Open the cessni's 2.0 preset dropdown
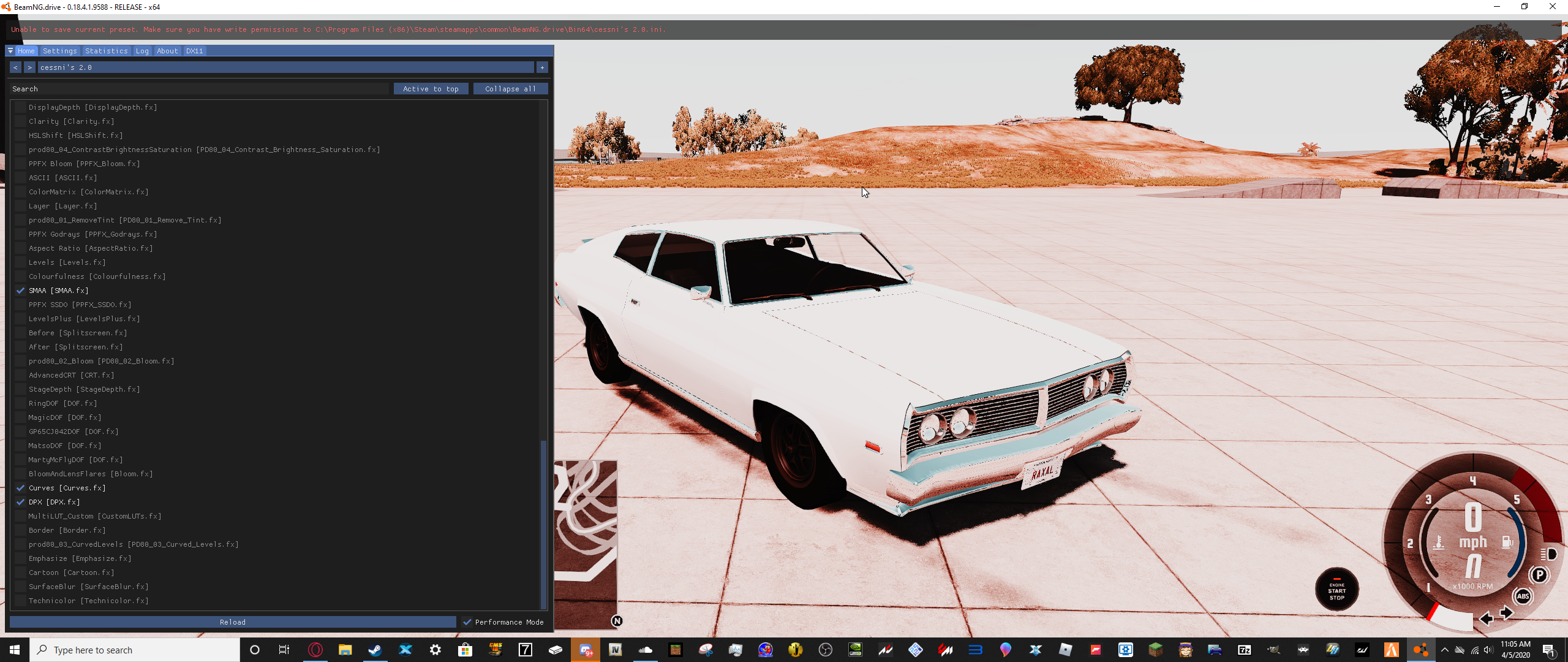Screen dimensions: 1568x662 [x=285, y=67]
